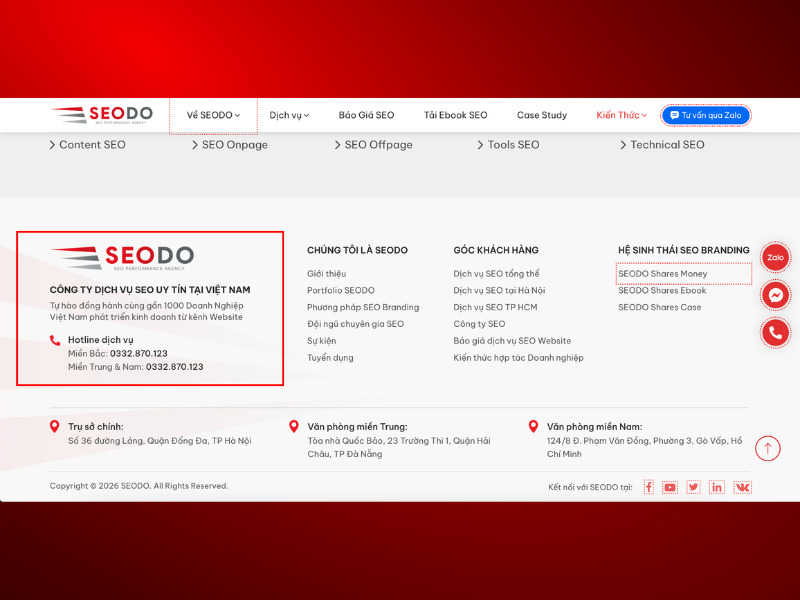This screenshot has height=600, width=800.
Task: Expand the Dịch vụ dropdown menu
Action: [x=289, y=115]
